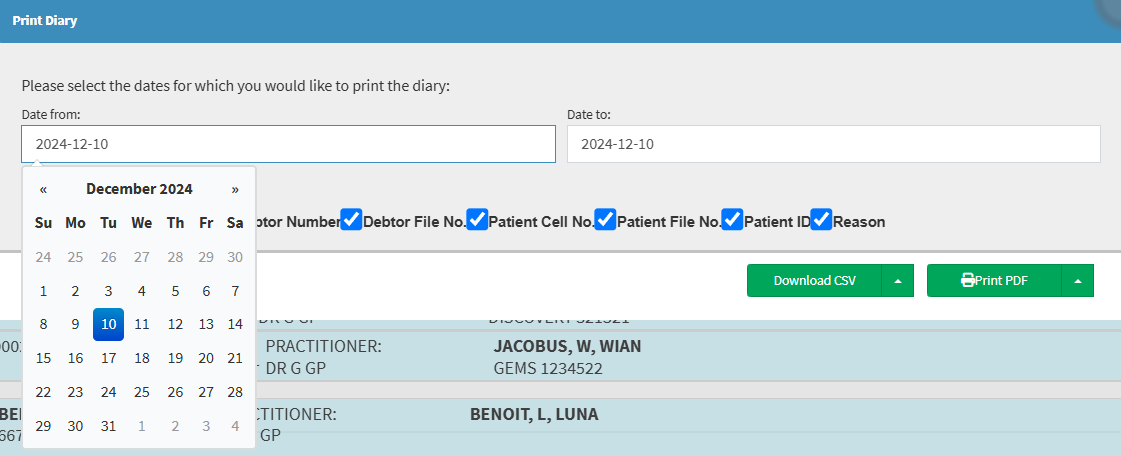The width and height of the screenshot is (1121, 456).
Task: Toggle the Debtor File No. checkbox
Action: [351, 220]
